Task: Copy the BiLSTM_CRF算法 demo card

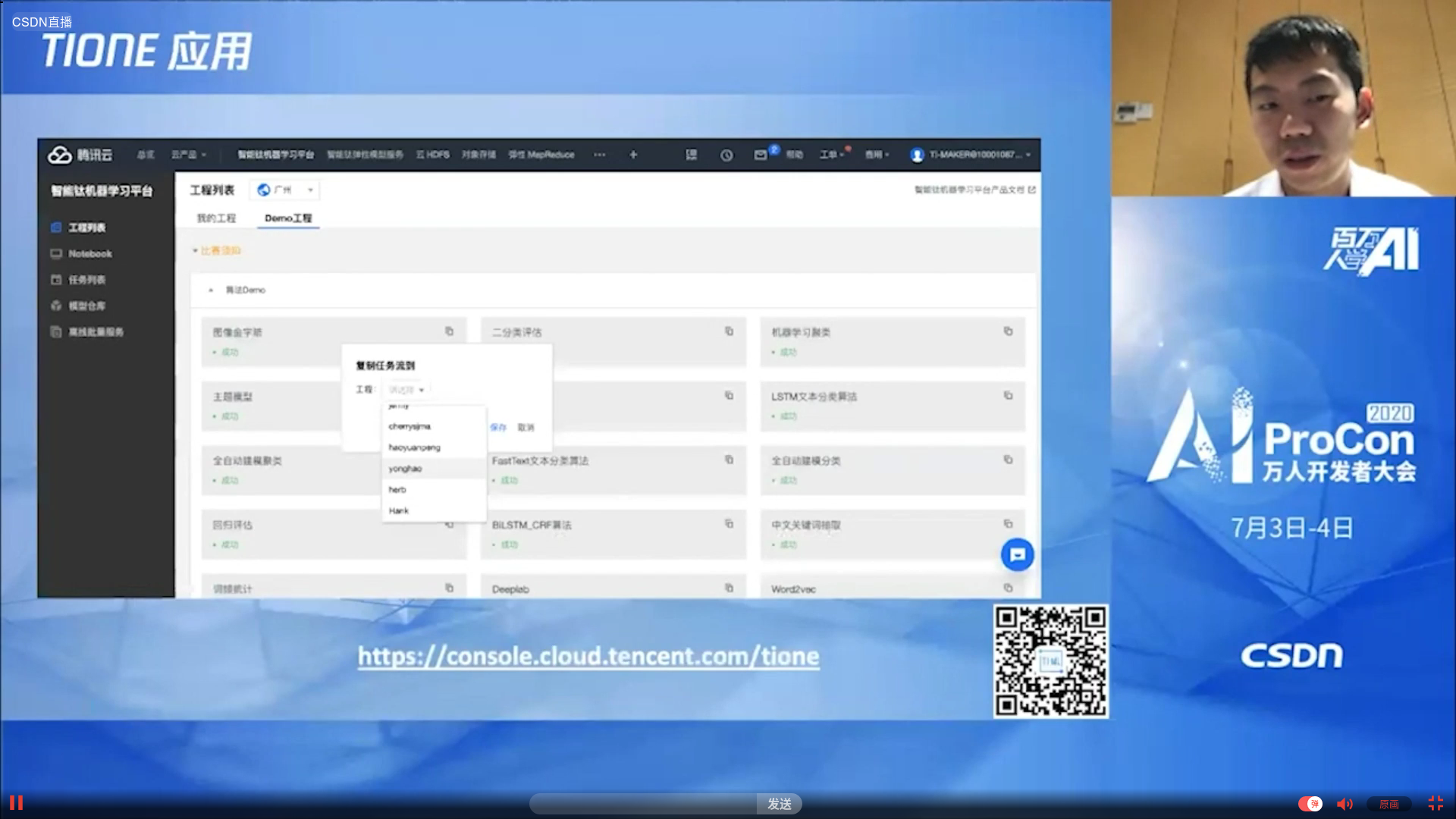Action: (x=729, y=524)
